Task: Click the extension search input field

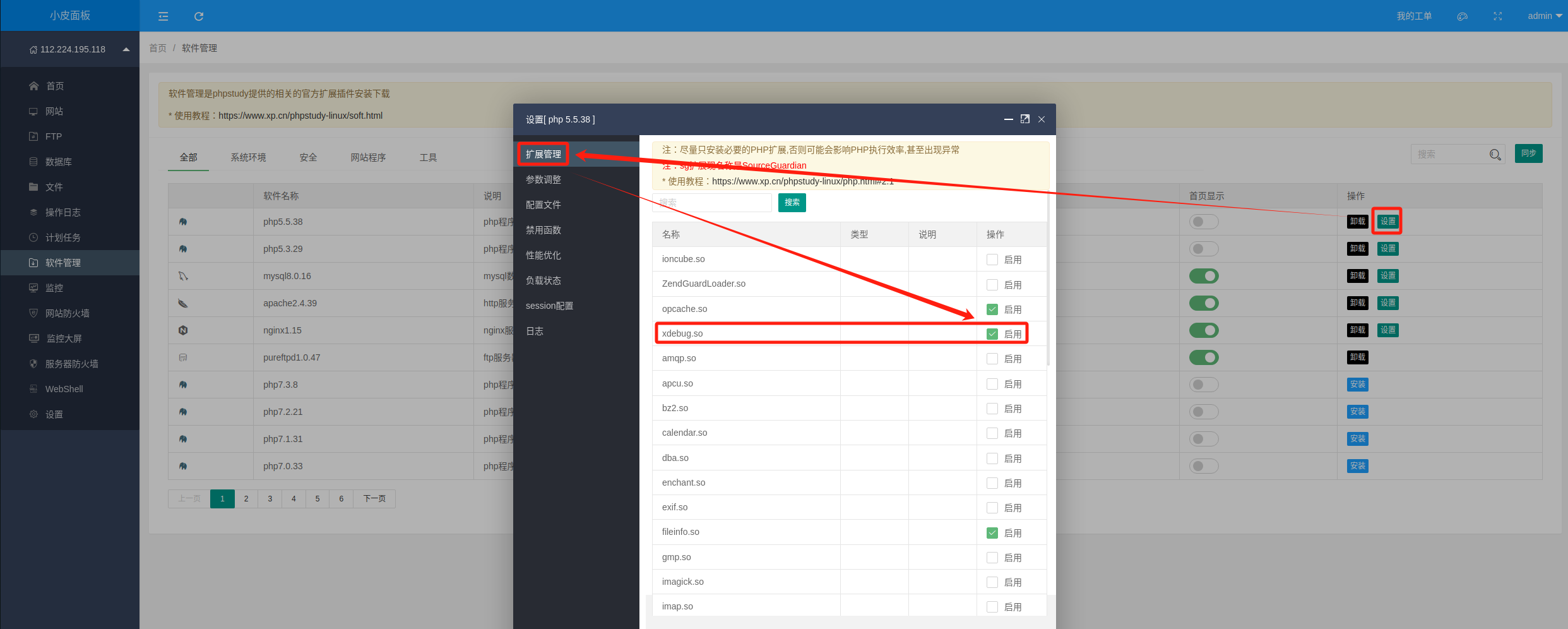Action: click(x=711, y=203)
